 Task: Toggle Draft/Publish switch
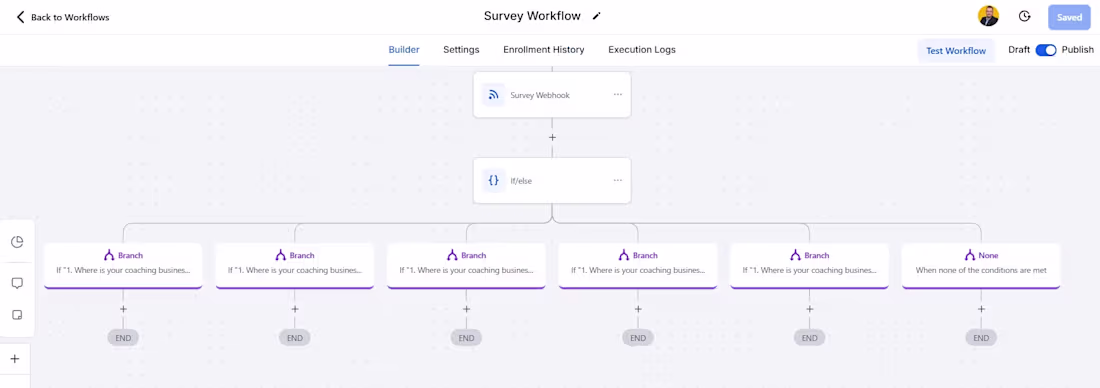click(1046, 50)
